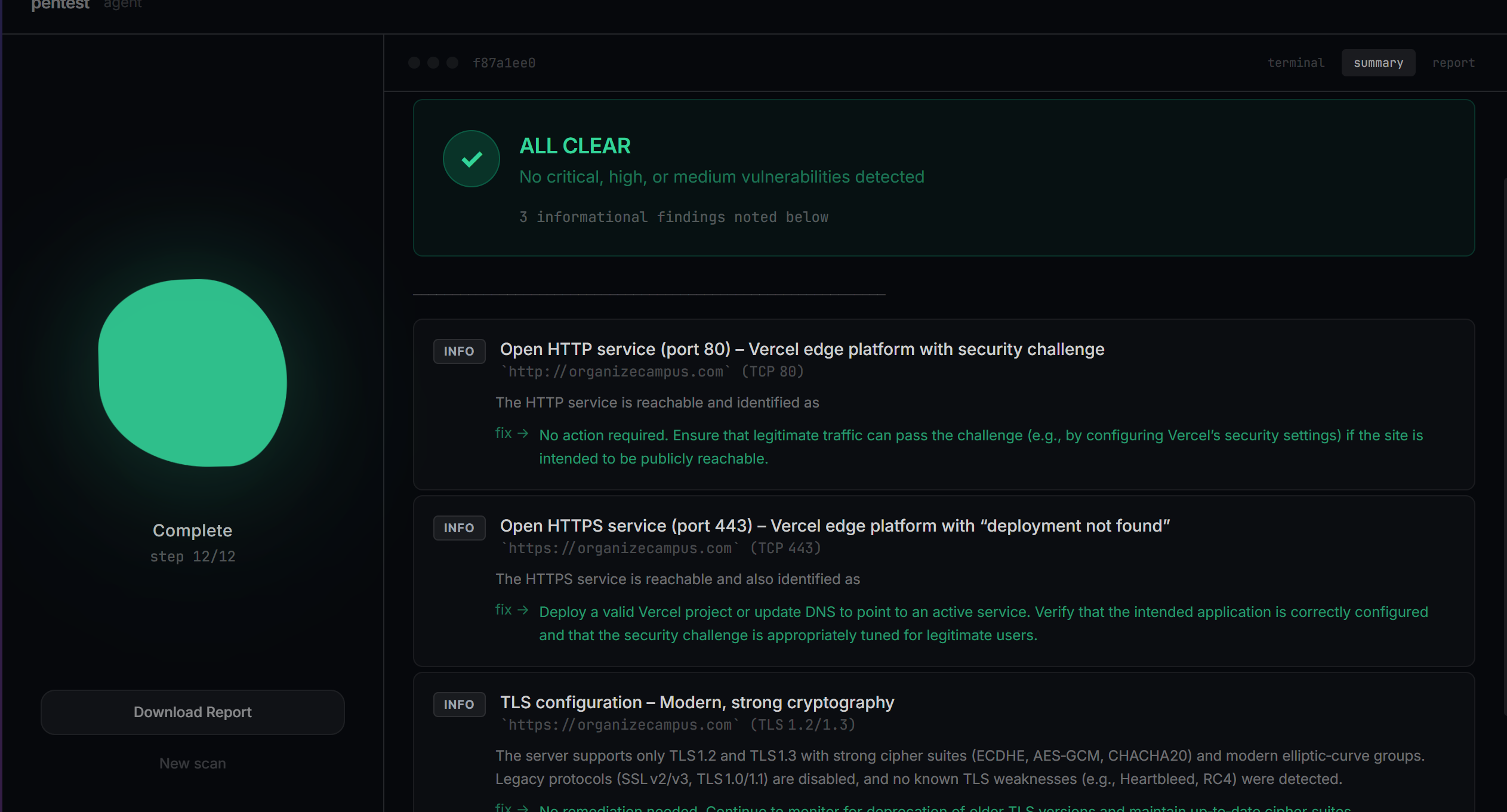Click the pentest logo text
The image size is (1507, 812).
60,5
